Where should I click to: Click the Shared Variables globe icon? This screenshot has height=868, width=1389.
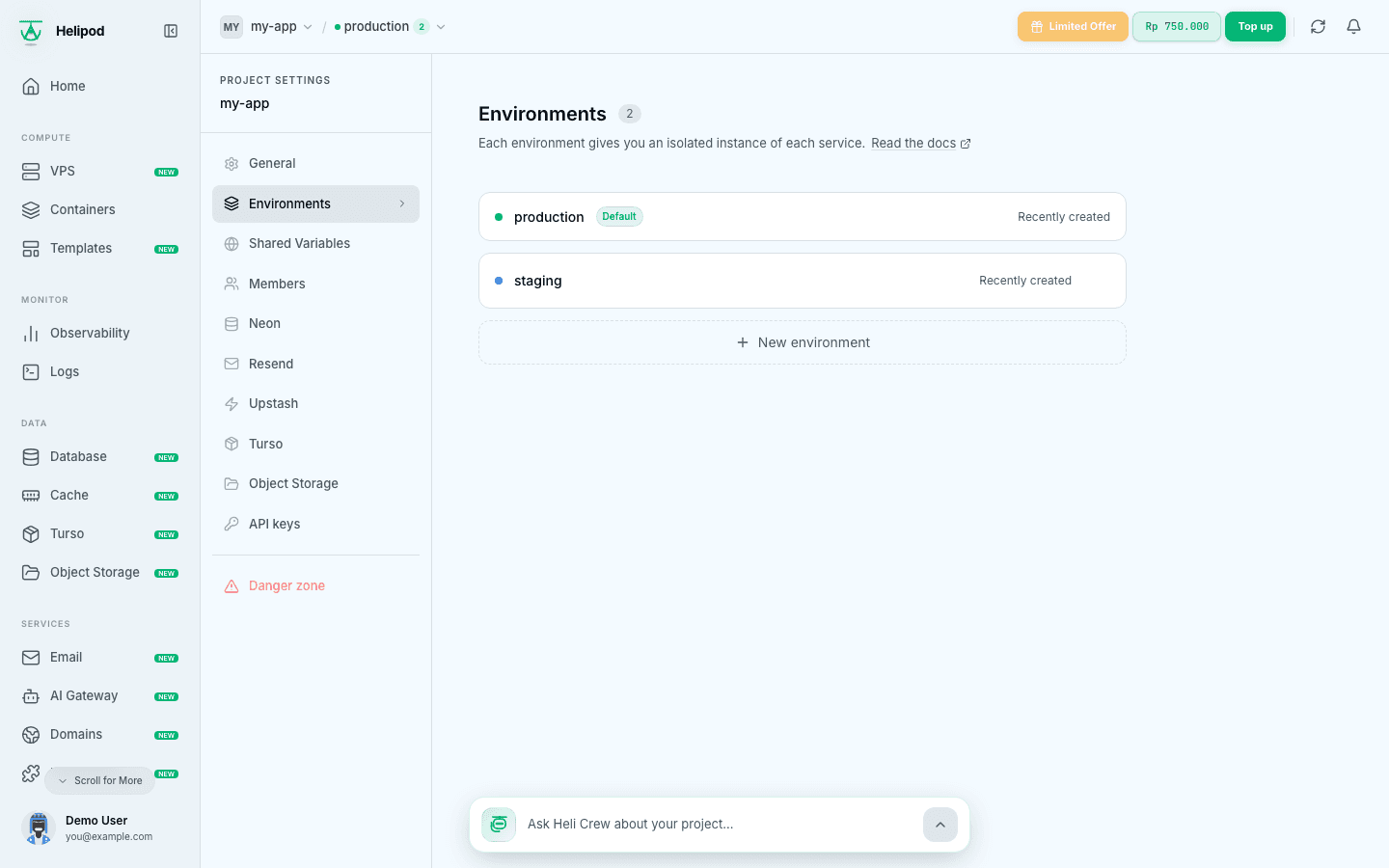pos(231,244)
